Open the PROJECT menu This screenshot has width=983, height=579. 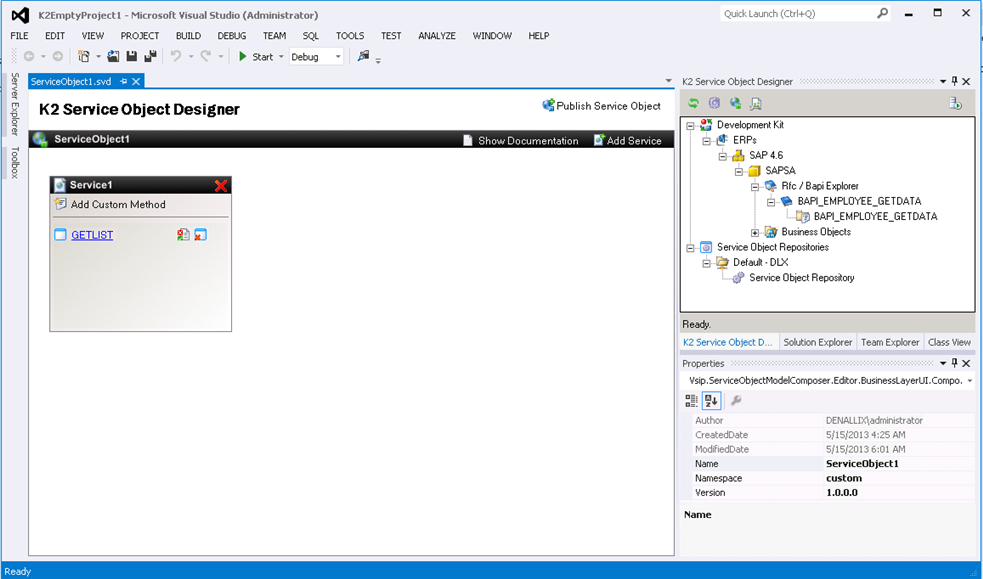(140, 36)
